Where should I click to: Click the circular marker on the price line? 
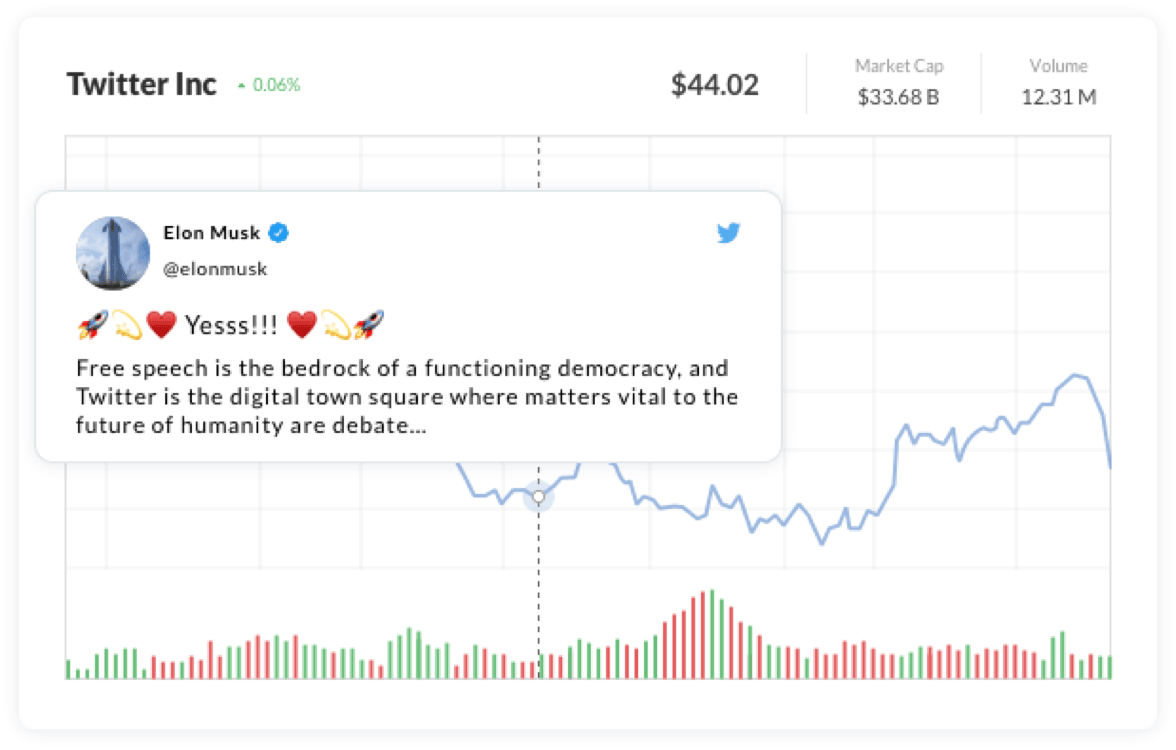click(x=539, y=496)
